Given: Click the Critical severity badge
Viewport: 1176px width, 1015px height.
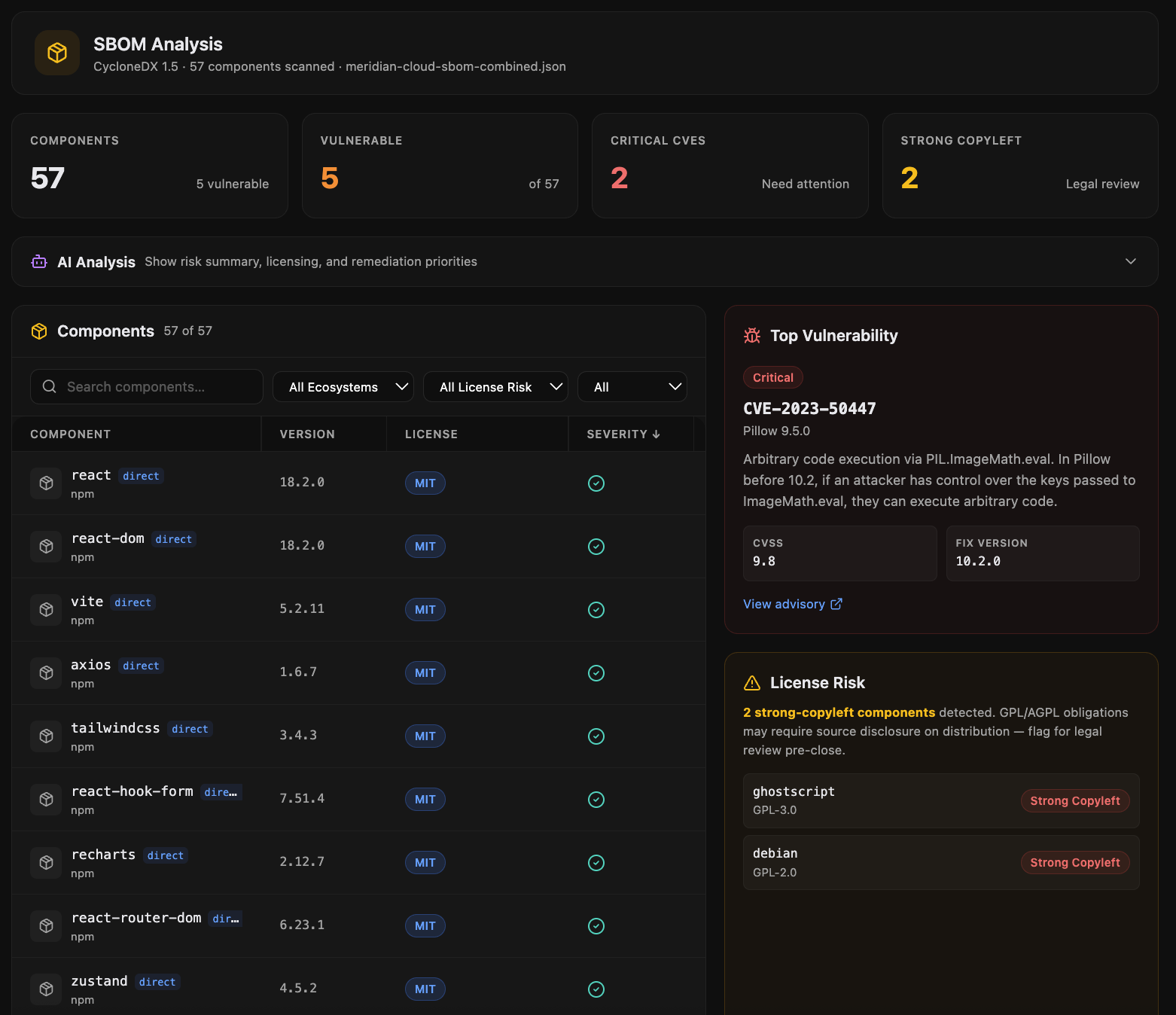Looking at the screenshot, I should [773, 377].
